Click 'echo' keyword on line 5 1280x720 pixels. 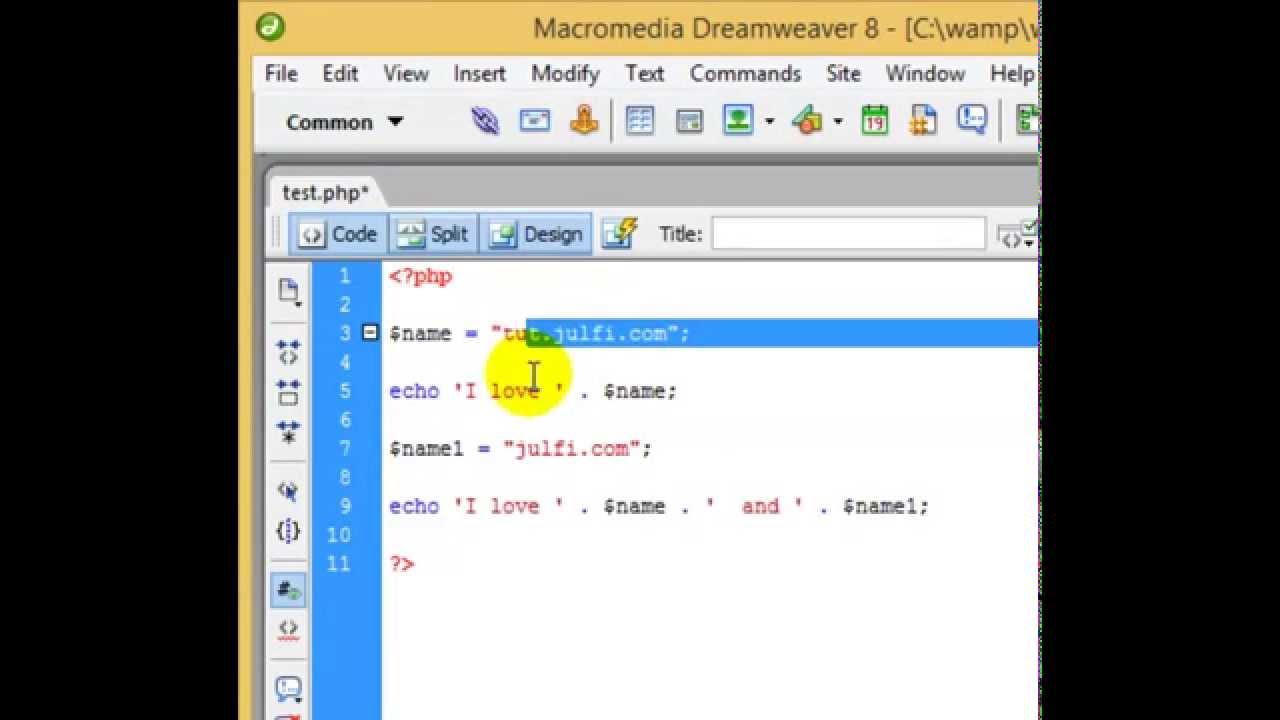(414, 391)
